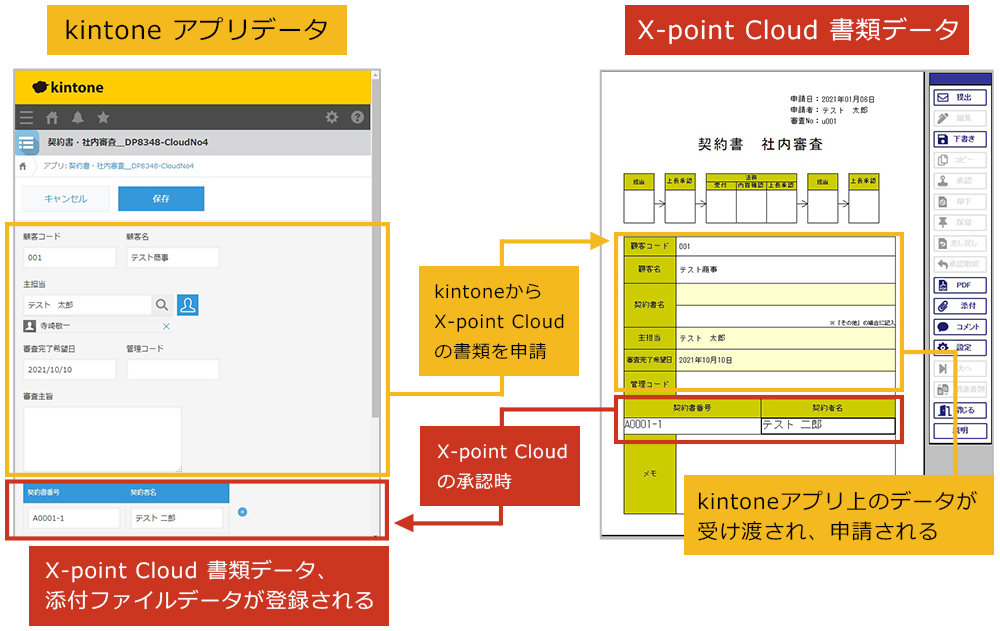Click the 承認取戻 undo button

[x=960, y=264]
